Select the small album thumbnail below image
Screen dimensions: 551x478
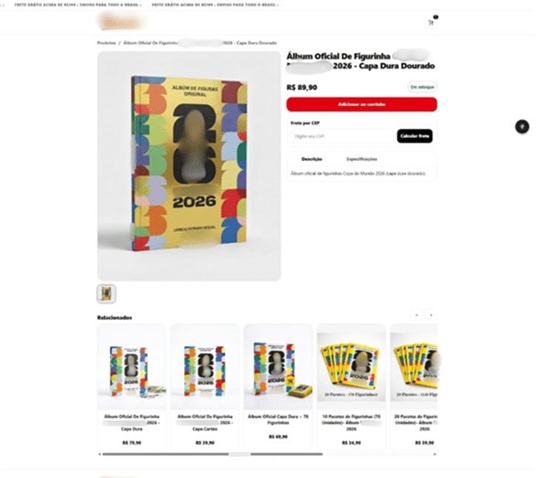pyautogui.click(x=106, y=294)
